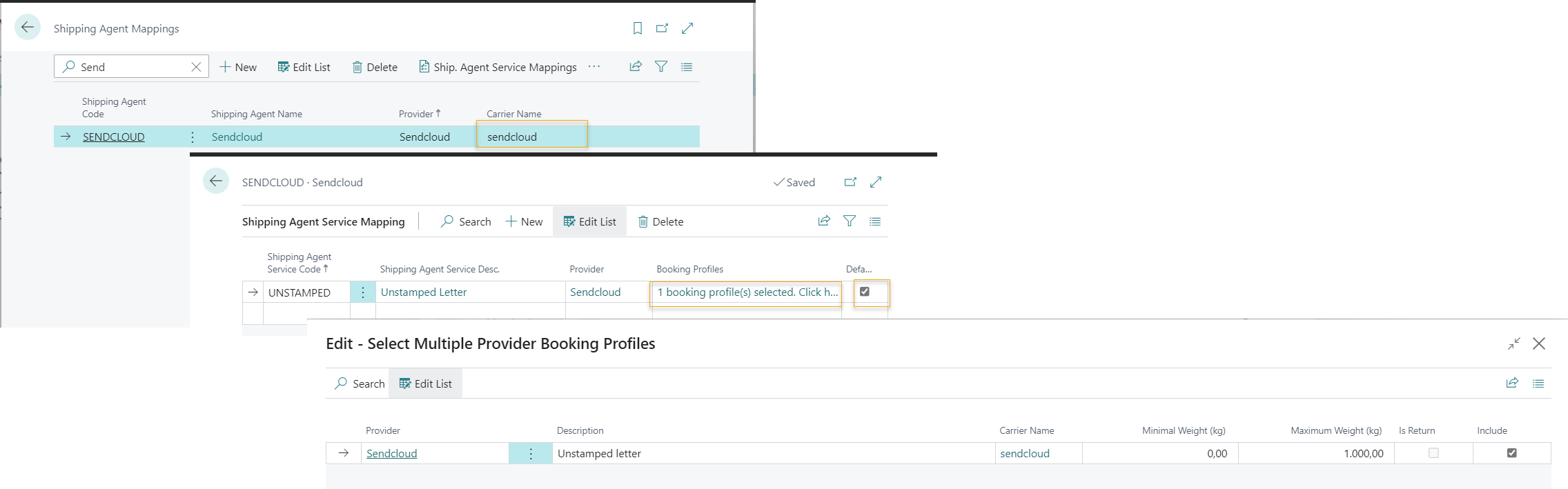Click Edit List in Shipping Agent Mappings
Image resolution: width=1568 pixels, height=489 pixels.
(x=304, y=67)
